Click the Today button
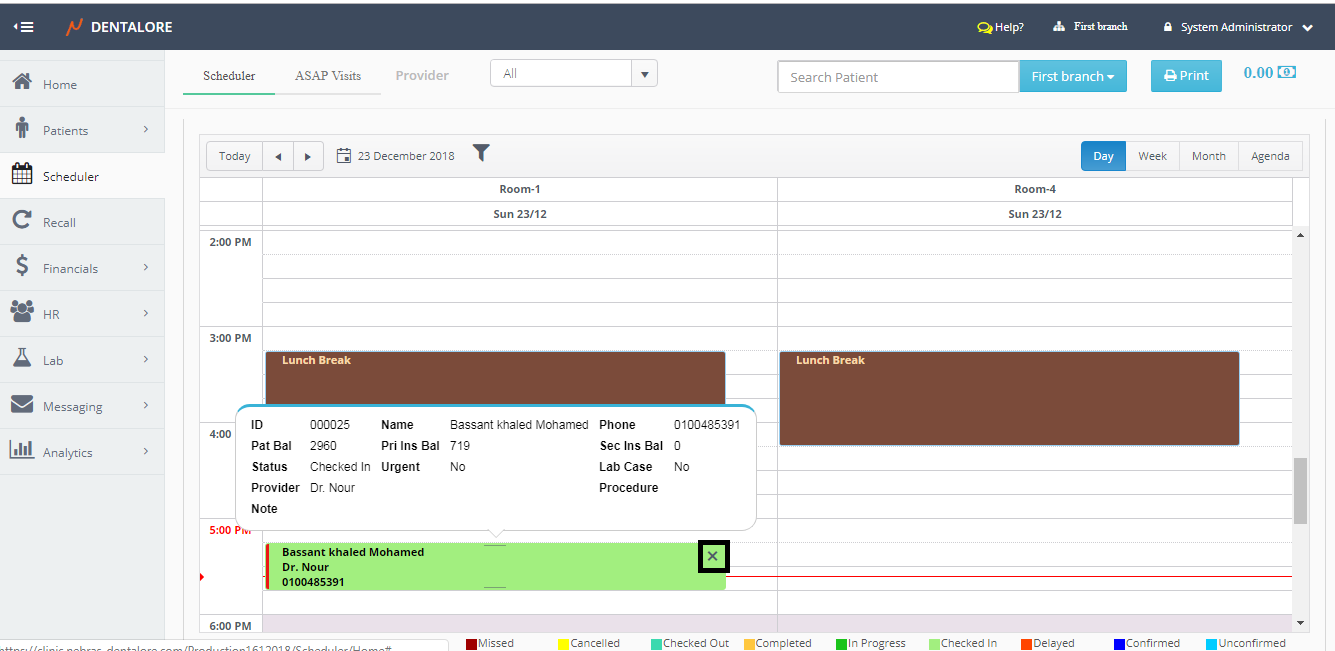This screenshot has height=651, width=1335. coord(235,156)
